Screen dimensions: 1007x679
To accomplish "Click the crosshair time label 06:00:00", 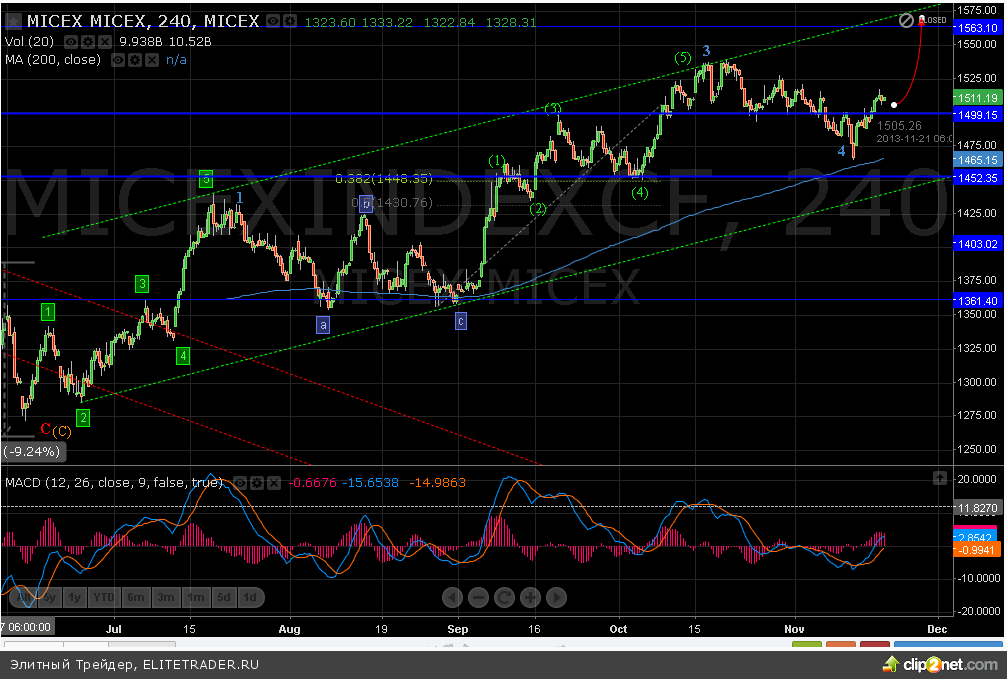I will [27, 627].
